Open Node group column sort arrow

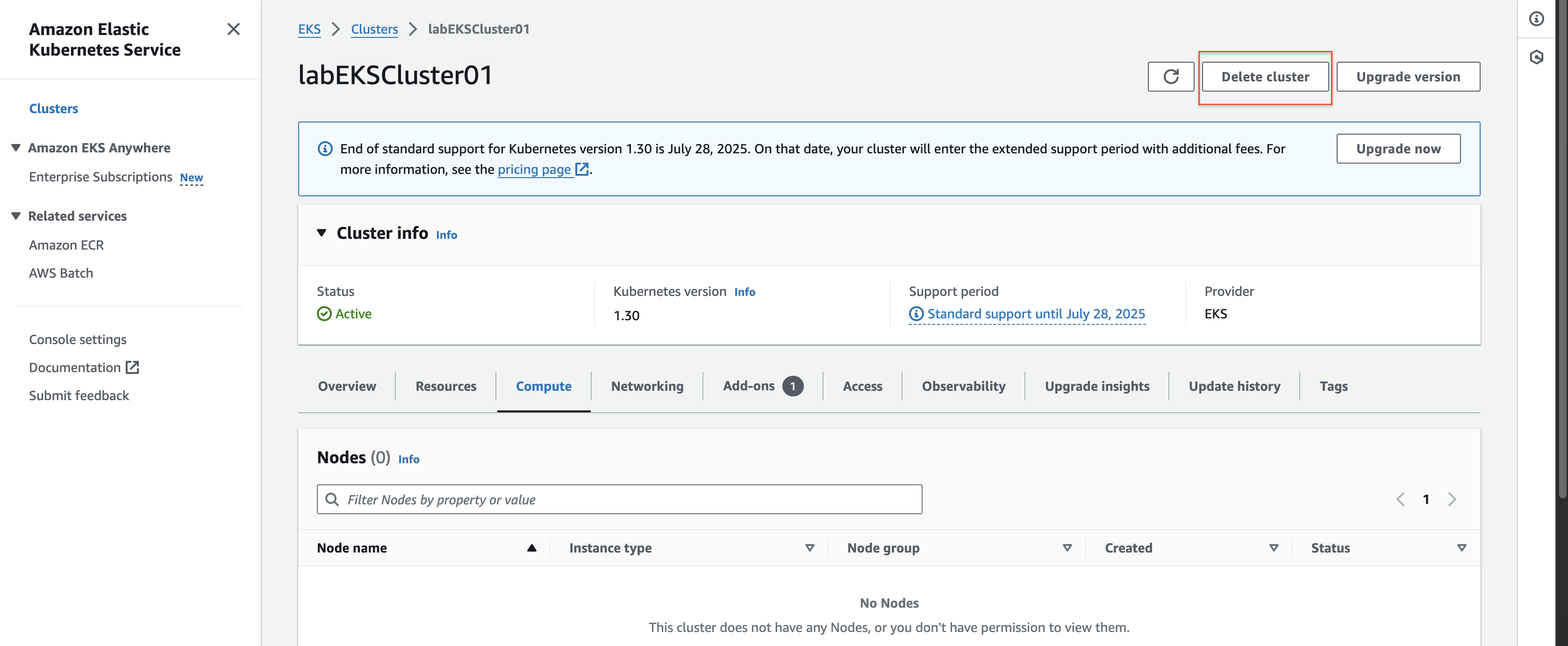pos(1067,548)
